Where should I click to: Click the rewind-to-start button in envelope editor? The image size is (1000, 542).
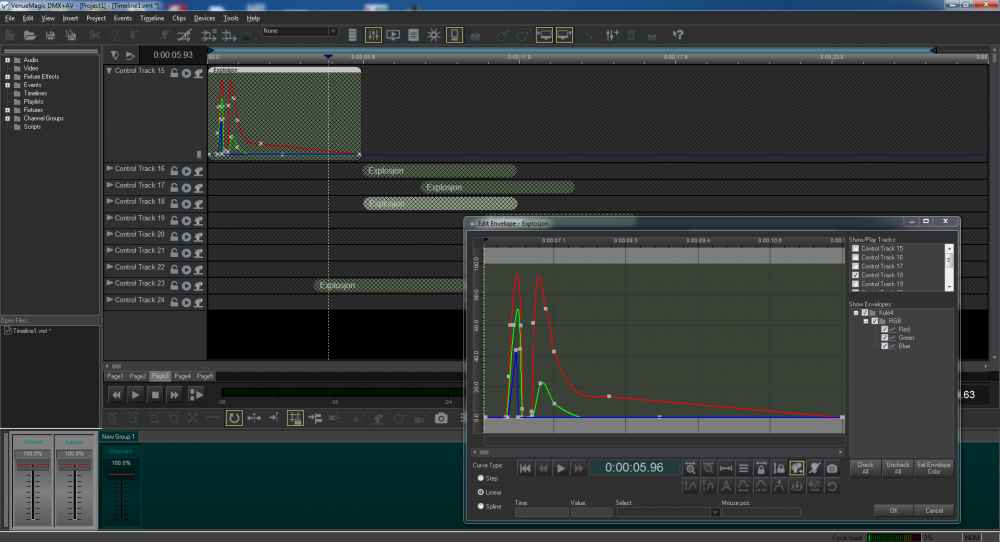coord(525,468)
